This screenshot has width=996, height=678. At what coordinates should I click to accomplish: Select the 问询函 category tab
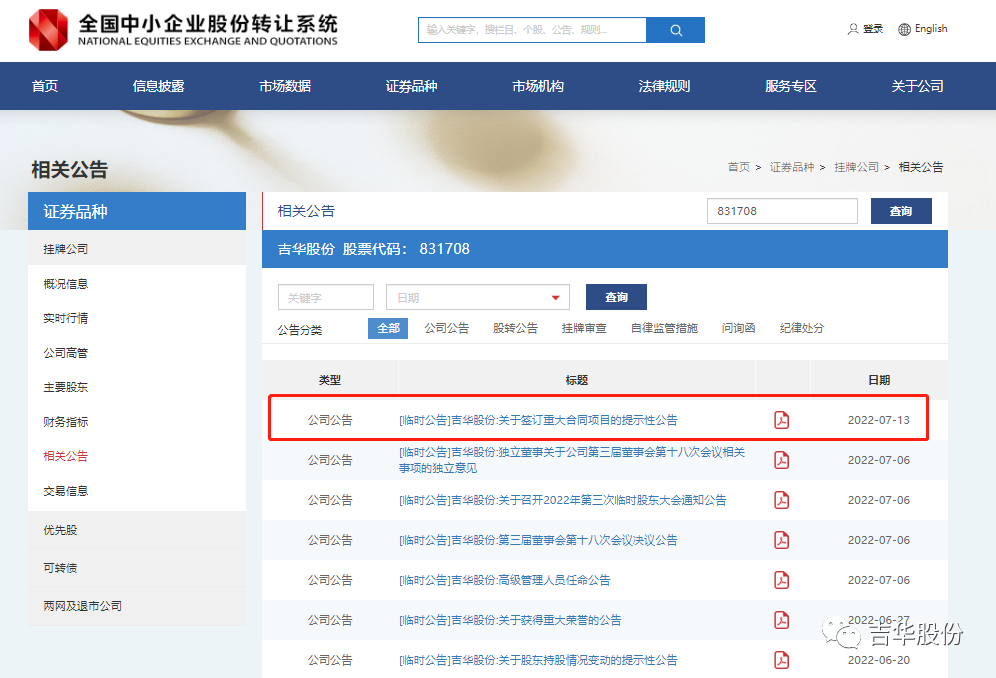tap(739, 329)
